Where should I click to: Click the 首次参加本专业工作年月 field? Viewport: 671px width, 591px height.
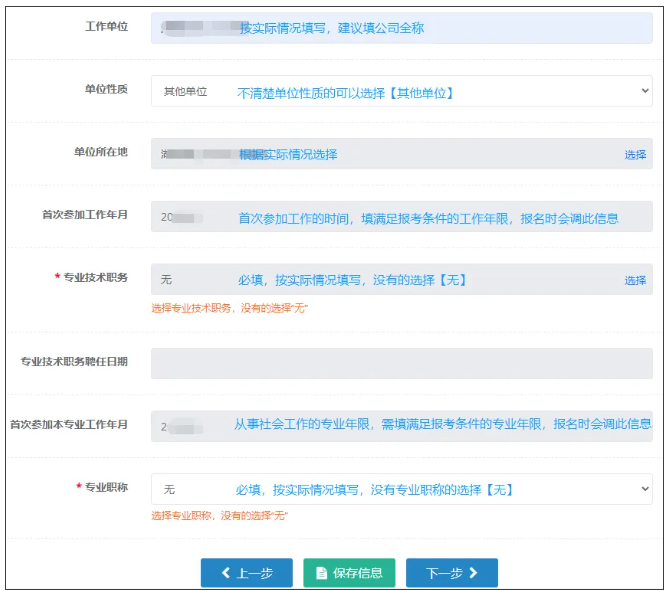[x=400, y=425]
